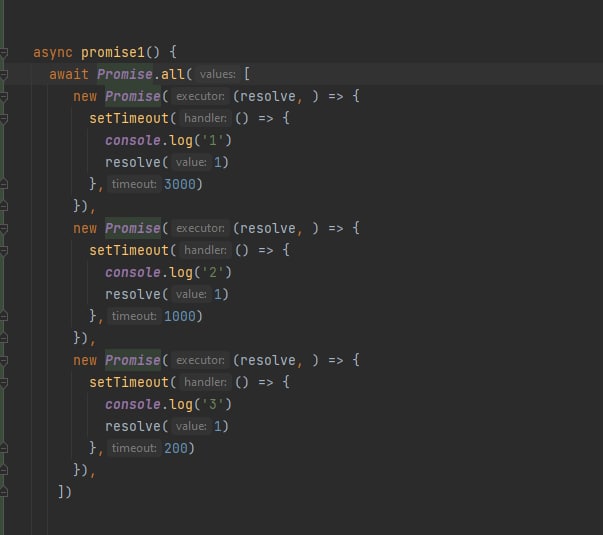
Task: Collapse the fold marker beside await Promise.all
Action: pyautogui.click(x=4, y=74)
